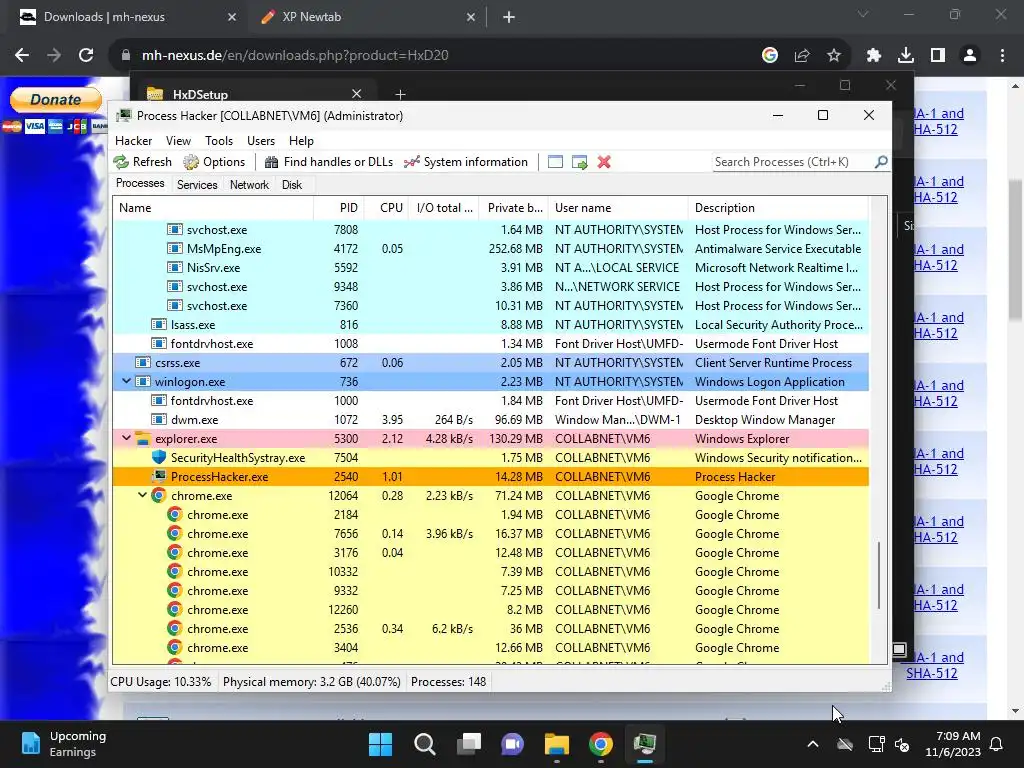
Task: Open the View menu
Action: 178,141
